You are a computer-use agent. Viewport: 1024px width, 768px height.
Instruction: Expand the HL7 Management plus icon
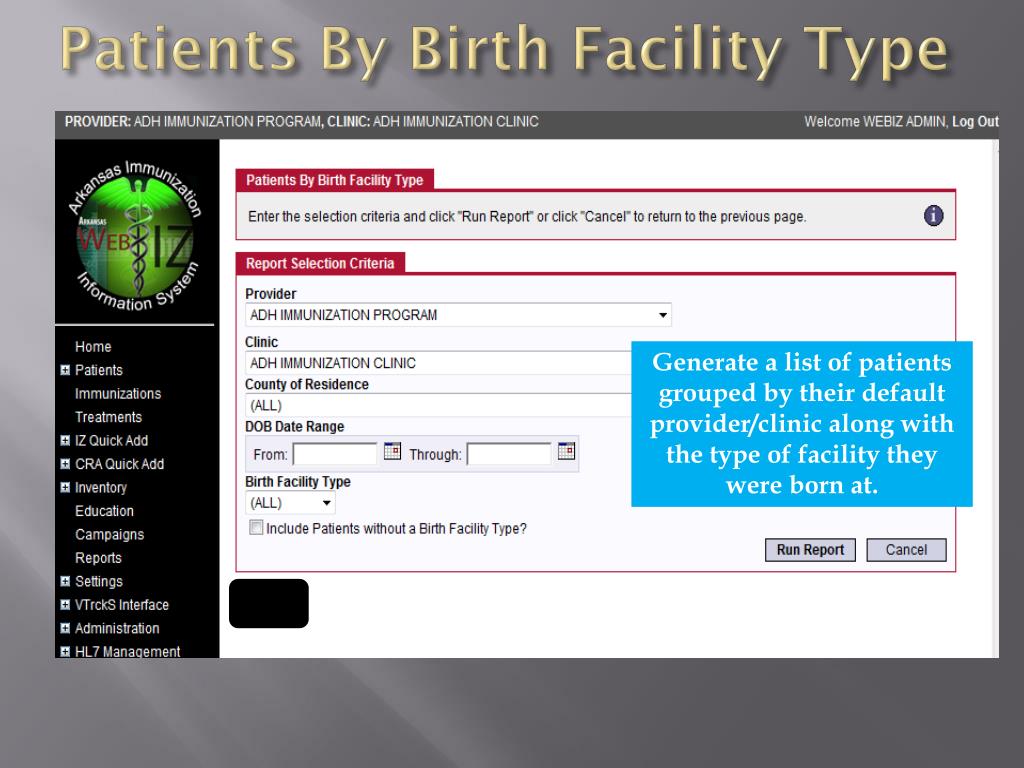pyautogui.click(x=65, y=652)
